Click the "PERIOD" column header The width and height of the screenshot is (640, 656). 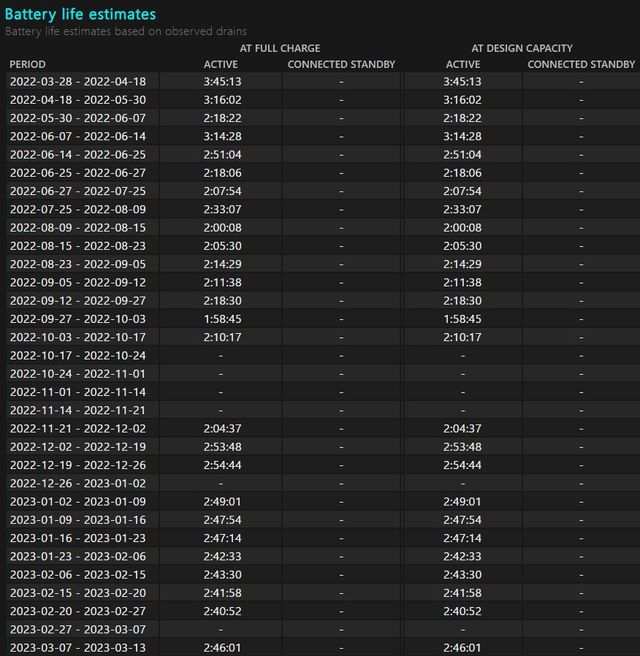[27, 65]
